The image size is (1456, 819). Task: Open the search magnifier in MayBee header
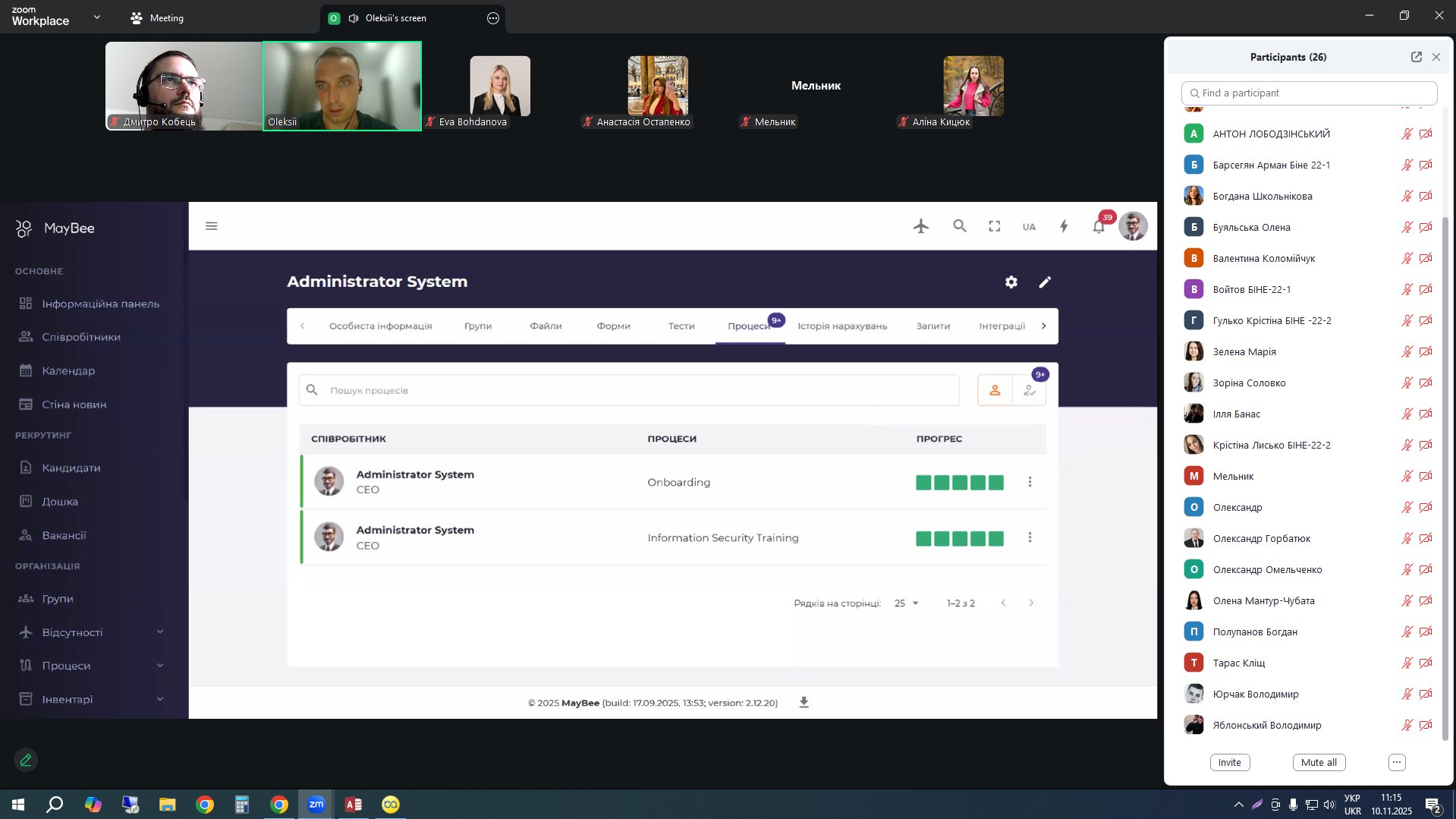[960, 226]
